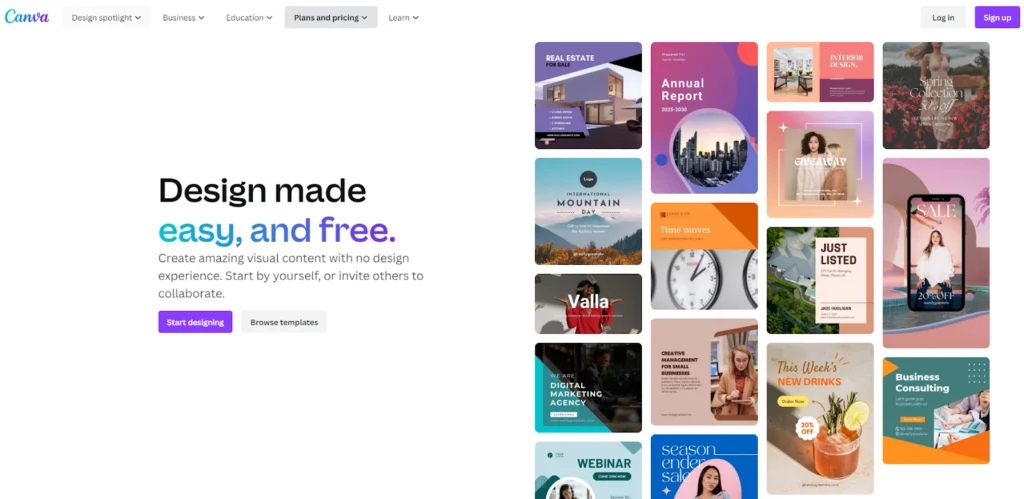Click the Browse templates button
Screen dimensions: 1024x499
(284, 322)
